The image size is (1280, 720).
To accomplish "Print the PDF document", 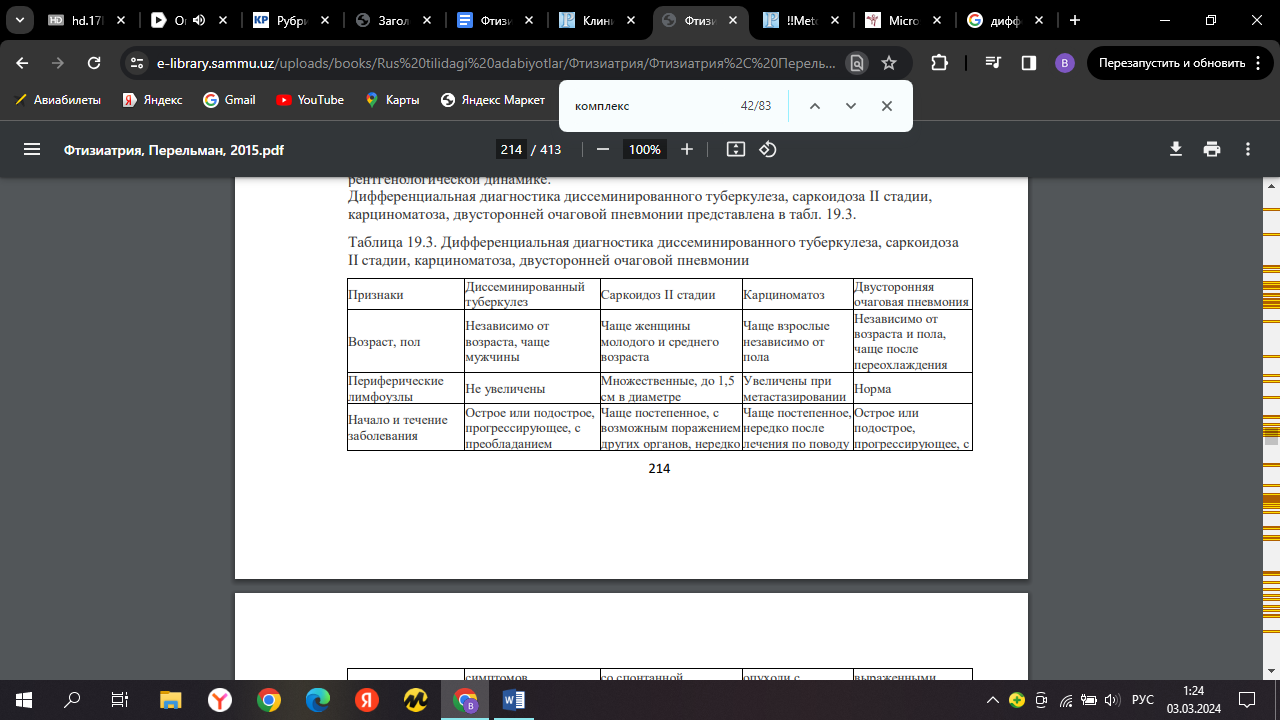I will click(1212, 149).
